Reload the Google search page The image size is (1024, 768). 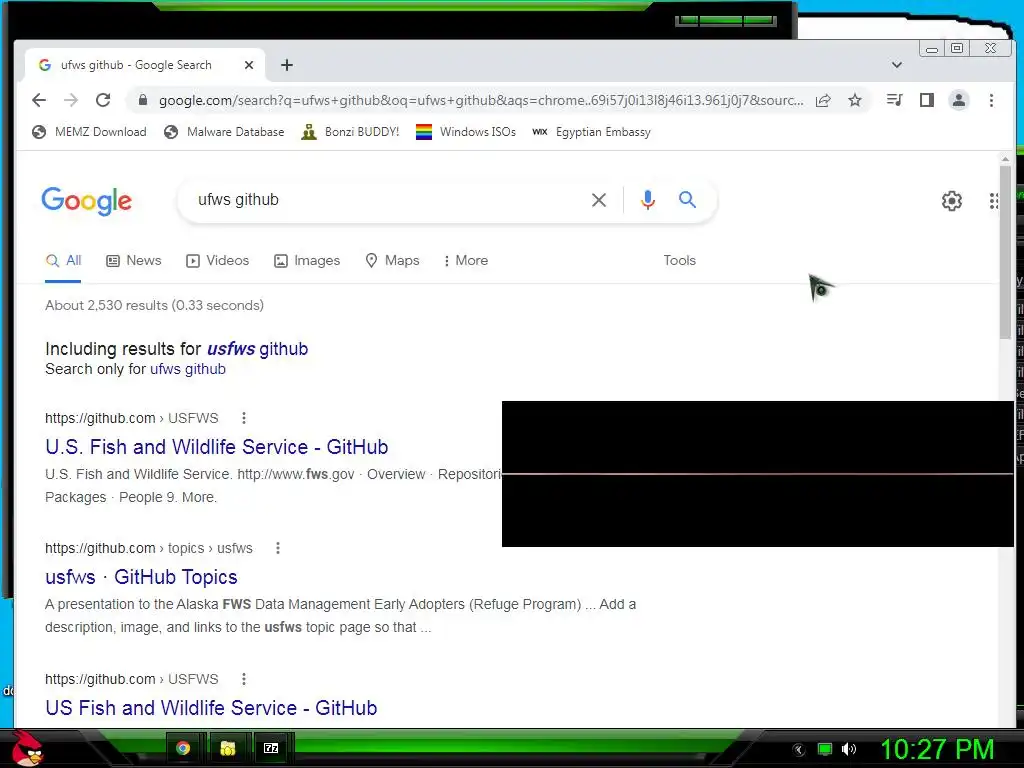pyautogui.click(x=103, y=100)
